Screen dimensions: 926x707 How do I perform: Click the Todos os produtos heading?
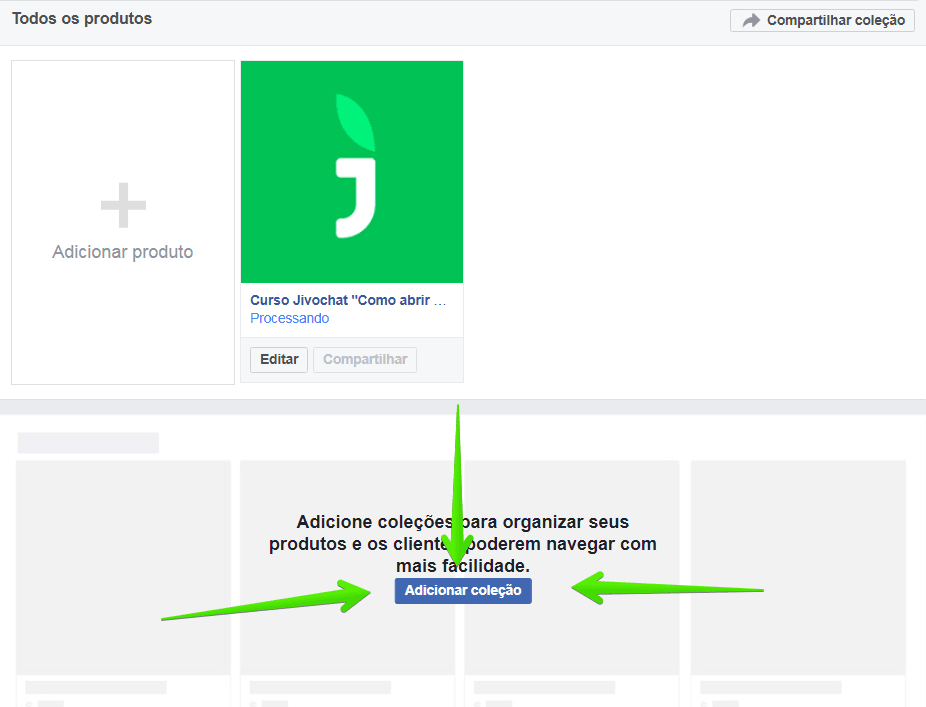82,19
